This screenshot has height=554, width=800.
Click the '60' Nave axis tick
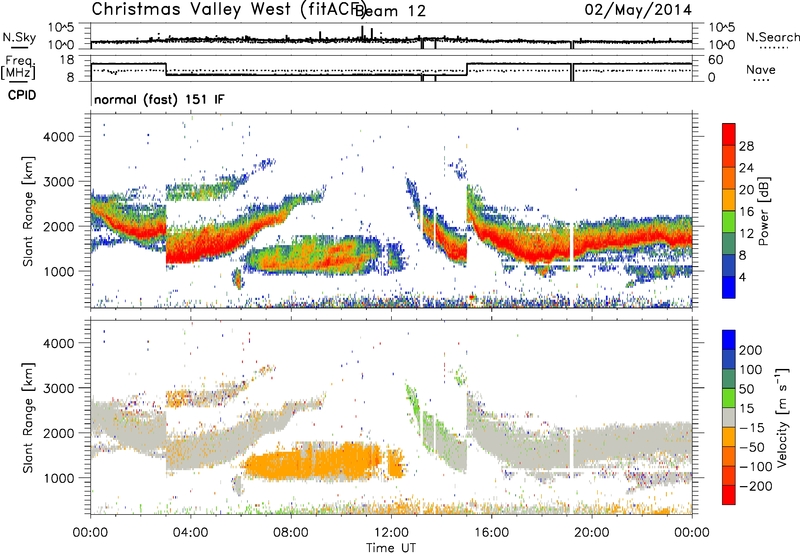(716, 60)
